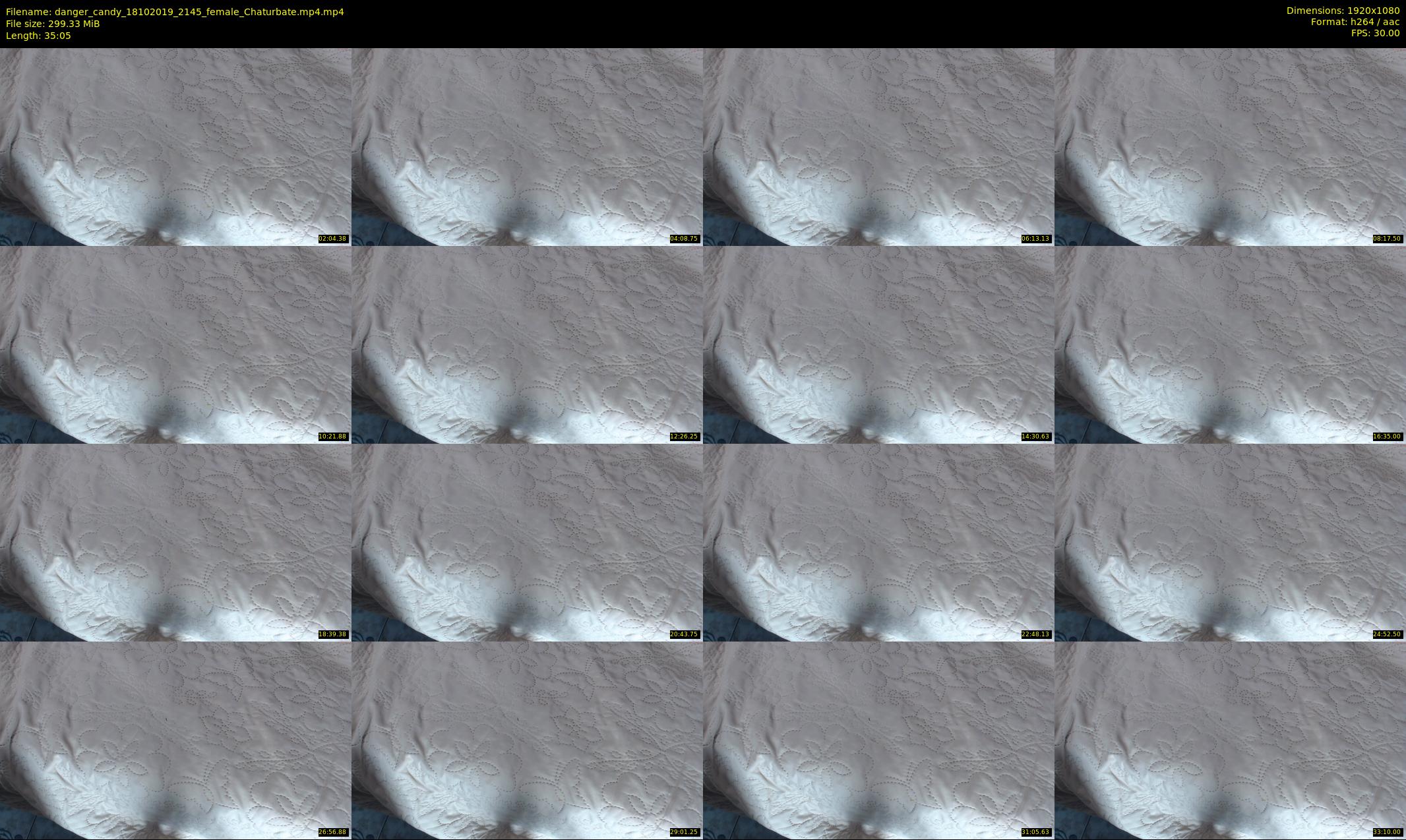Screen dimensions: 1406x840
Task: Click the 'File size: 299.33 MiB' text
Action: click(53, 24)
